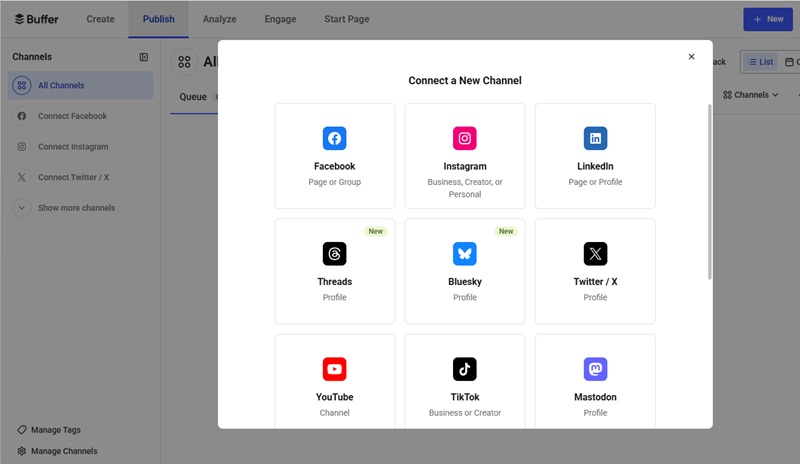Click the TikTok Business or Creator text
This screenshot has width=800, height=464.
465,413
